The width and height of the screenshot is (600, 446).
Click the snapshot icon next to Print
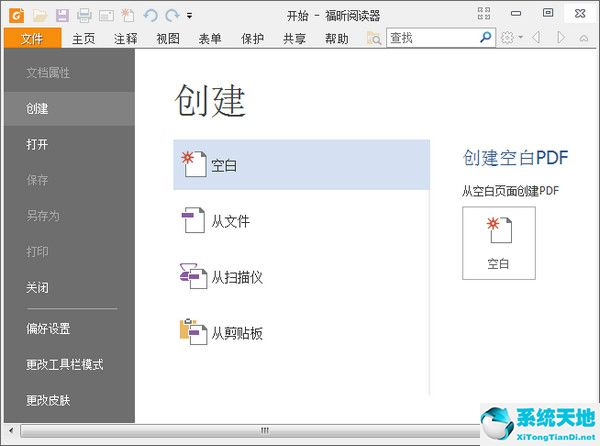pyautogui.click(x=106, y=16)
